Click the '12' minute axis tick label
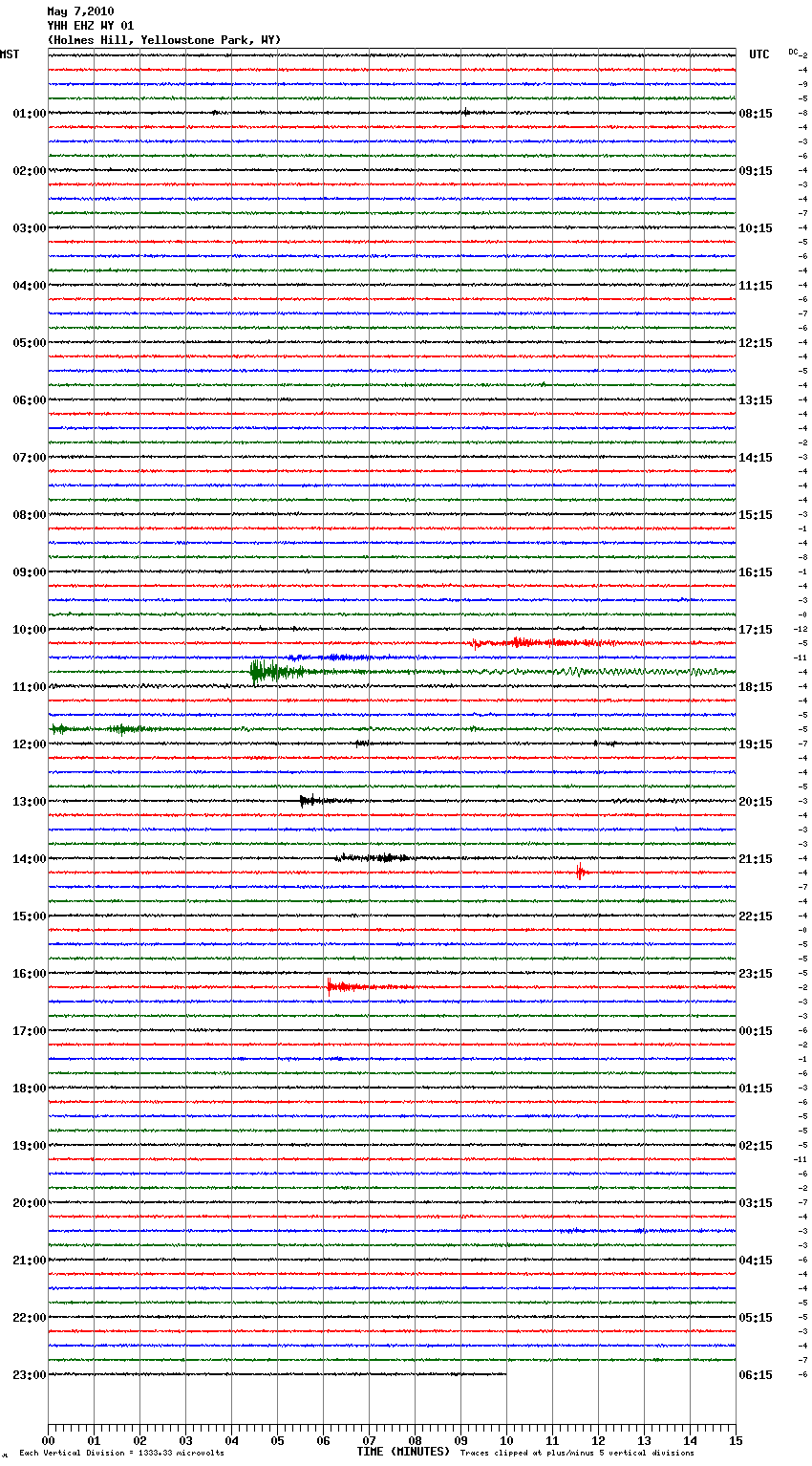 click(598, 1440)
